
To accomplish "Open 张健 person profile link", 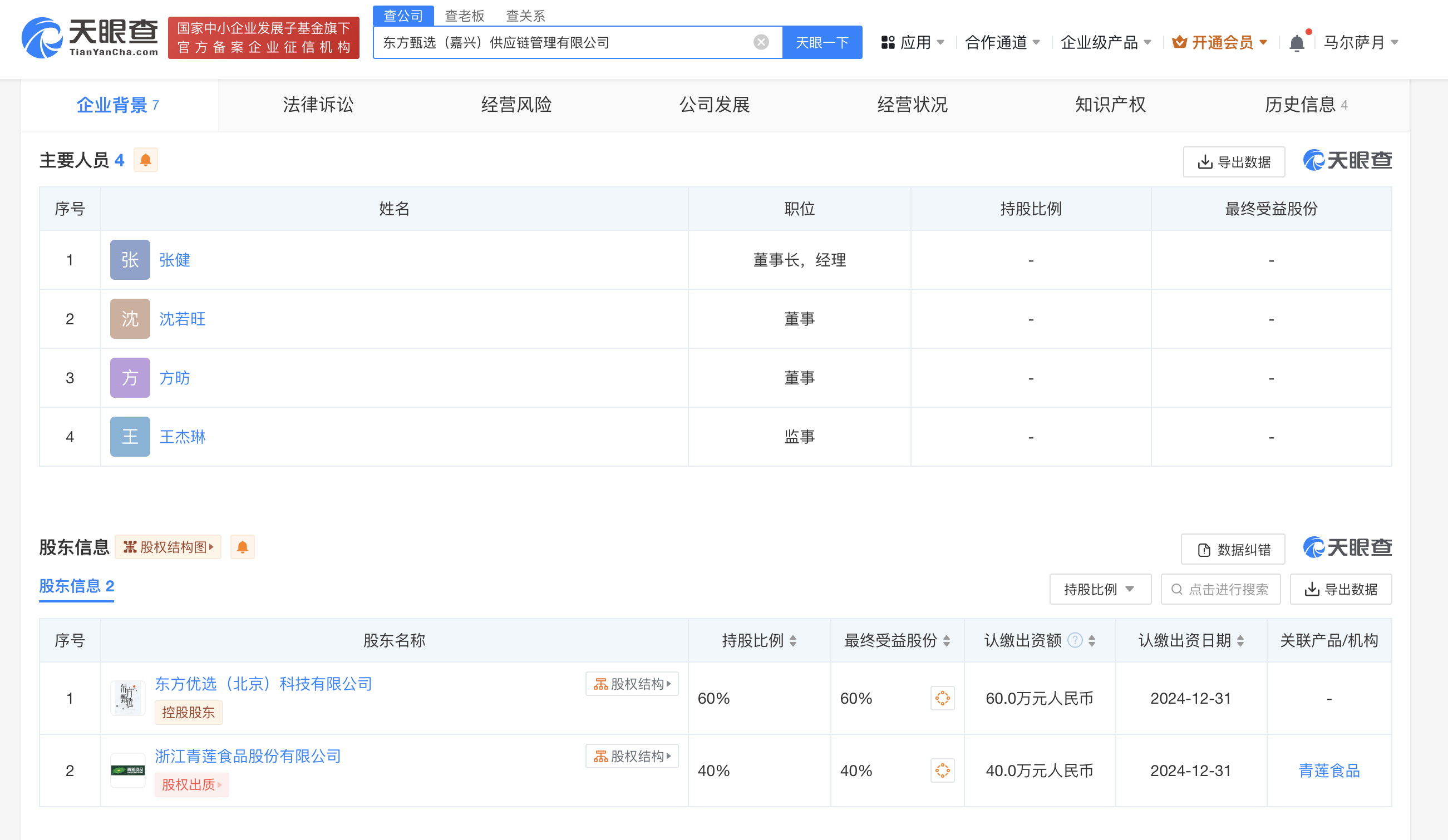I will pyautogui.click(x=174, y=260).
